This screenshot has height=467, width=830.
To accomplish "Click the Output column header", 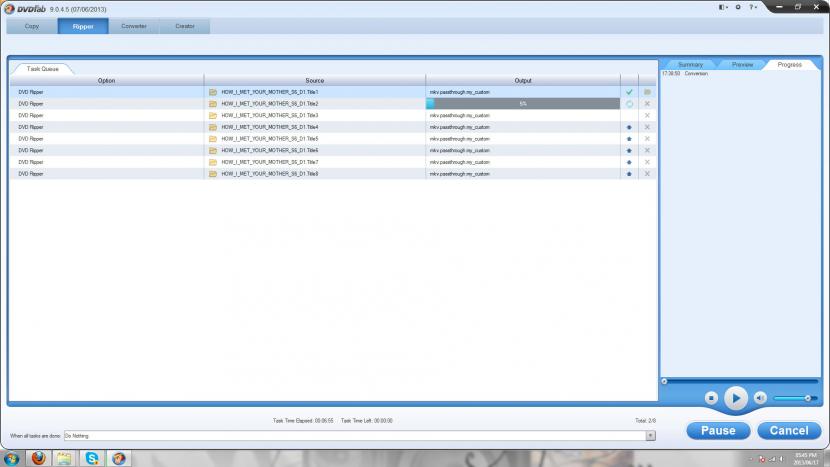I will pyautogui.click(x=523, y=80).
